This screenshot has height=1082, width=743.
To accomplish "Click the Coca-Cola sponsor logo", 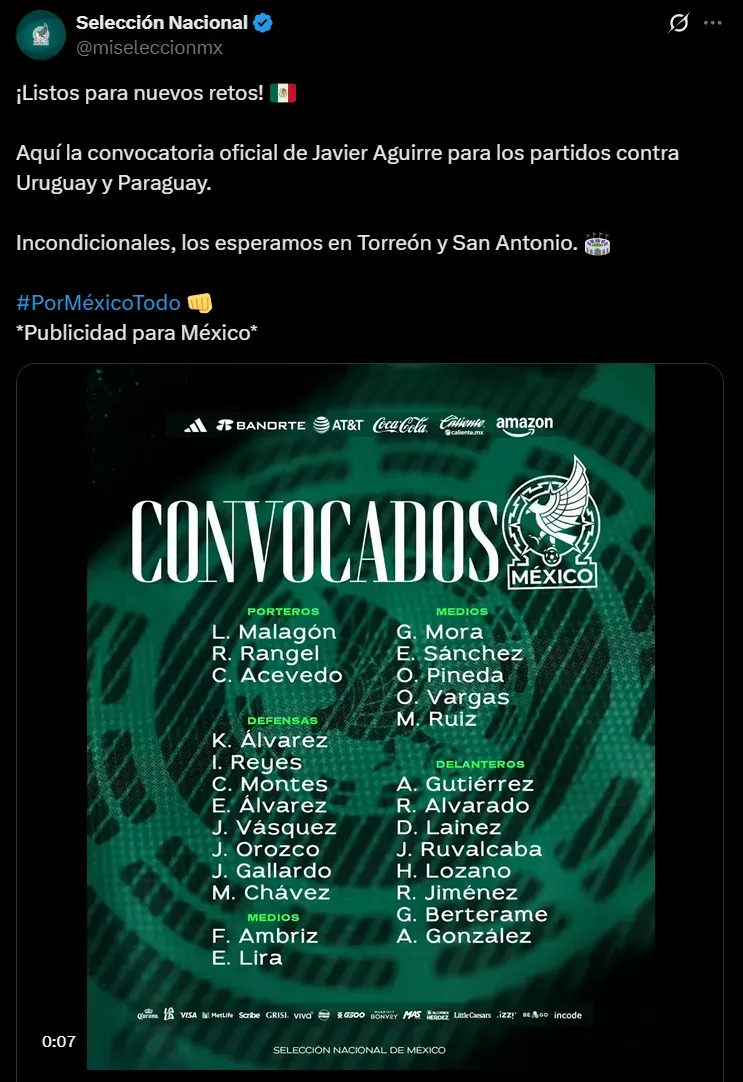I will (x=400, y=425).
